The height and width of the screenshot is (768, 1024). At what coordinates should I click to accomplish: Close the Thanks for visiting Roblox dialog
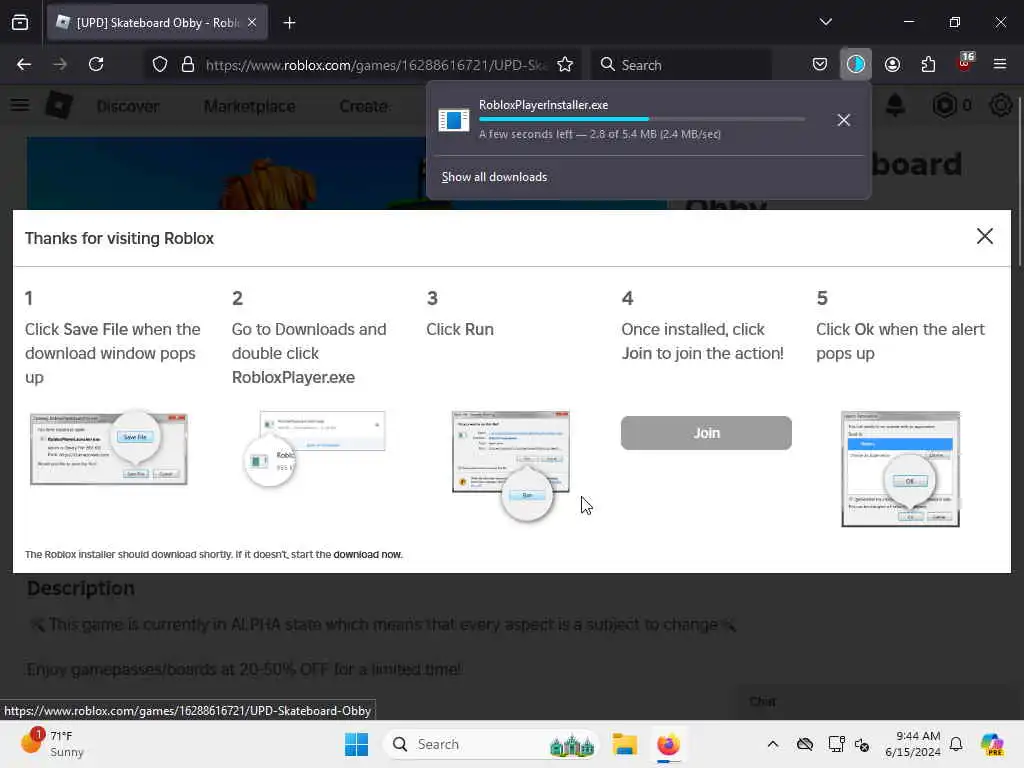pos(985,236)
